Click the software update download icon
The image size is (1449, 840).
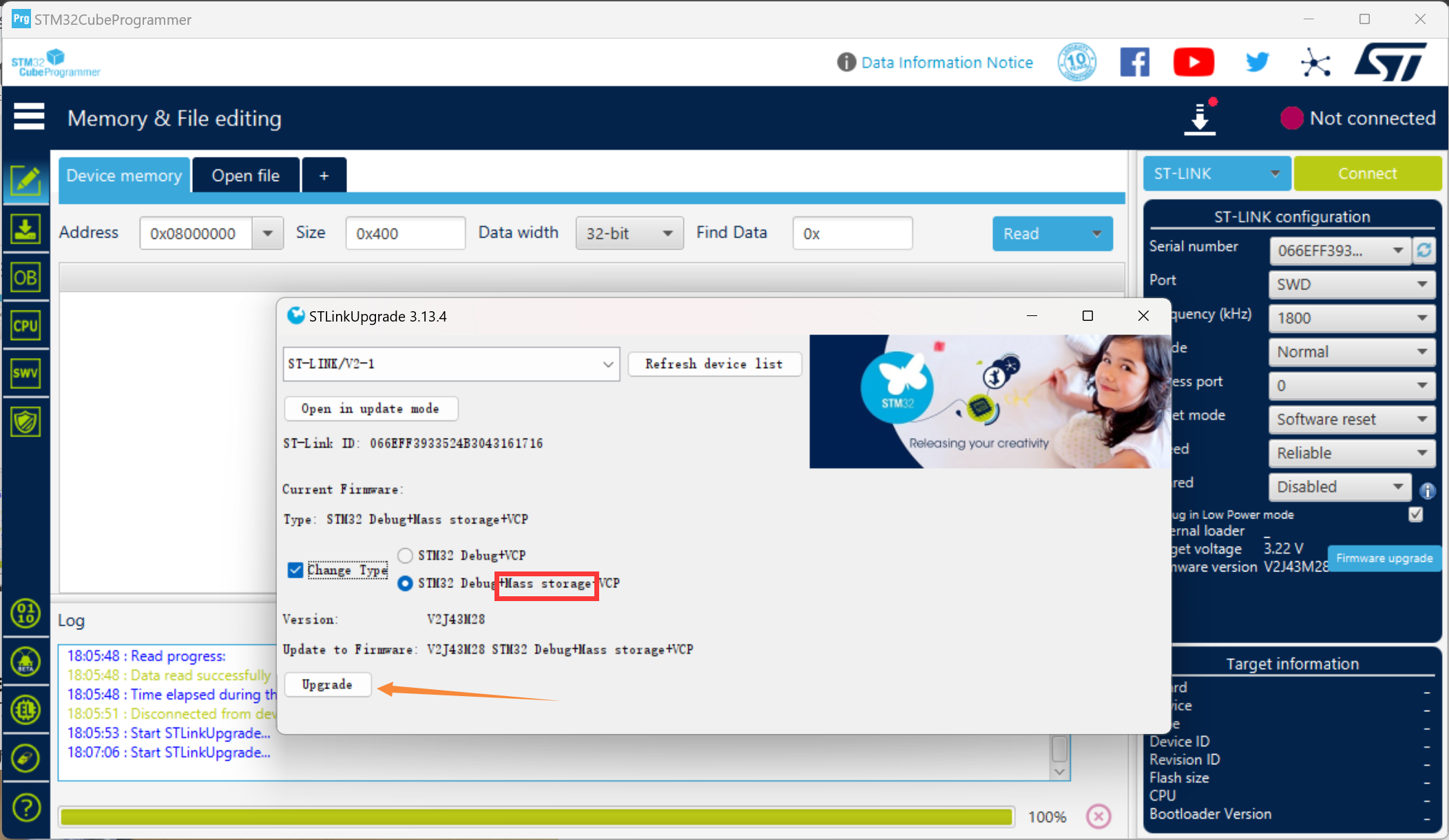1200,118
